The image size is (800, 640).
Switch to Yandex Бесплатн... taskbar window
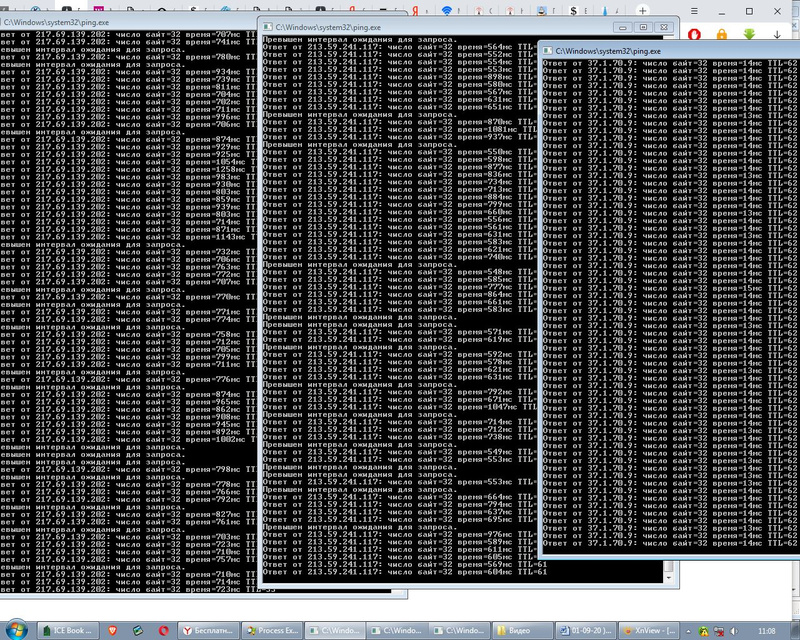coord(208,630)
